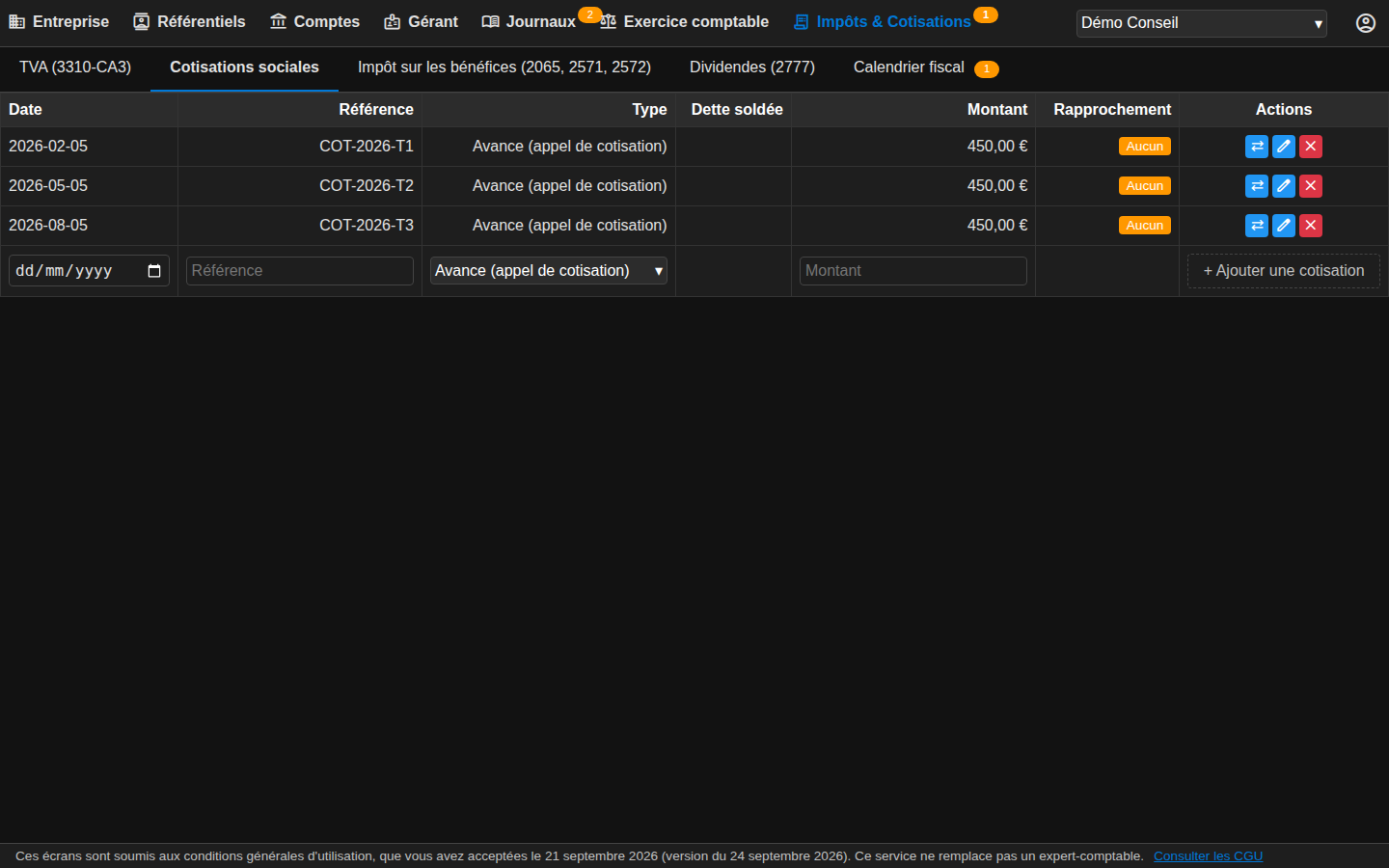Follow the Consulter les CGU link
This screenshot has height=868, width=1389.
(1208, 856)
